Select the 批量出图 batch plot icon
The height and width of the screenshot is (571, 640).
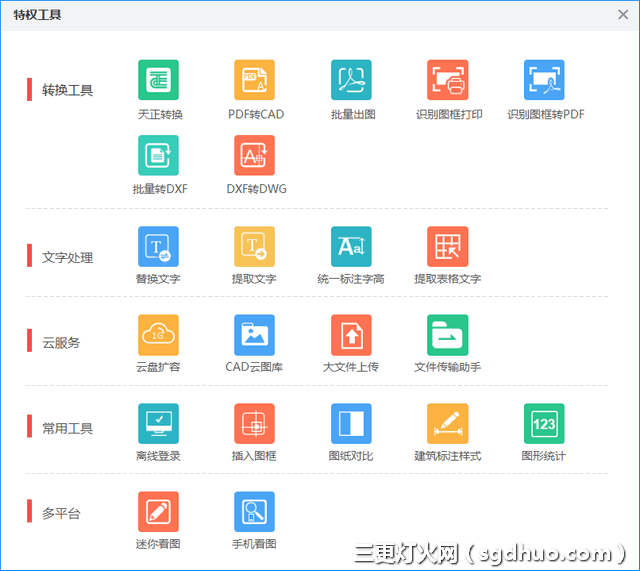coord(351,80)
